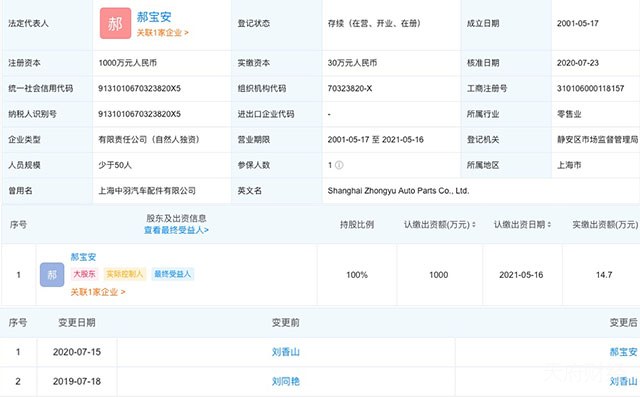Viewport: 640px width, 398px height.
Task: Open 关联1家企业 link in shareholder row
Action: click(98, 292)
